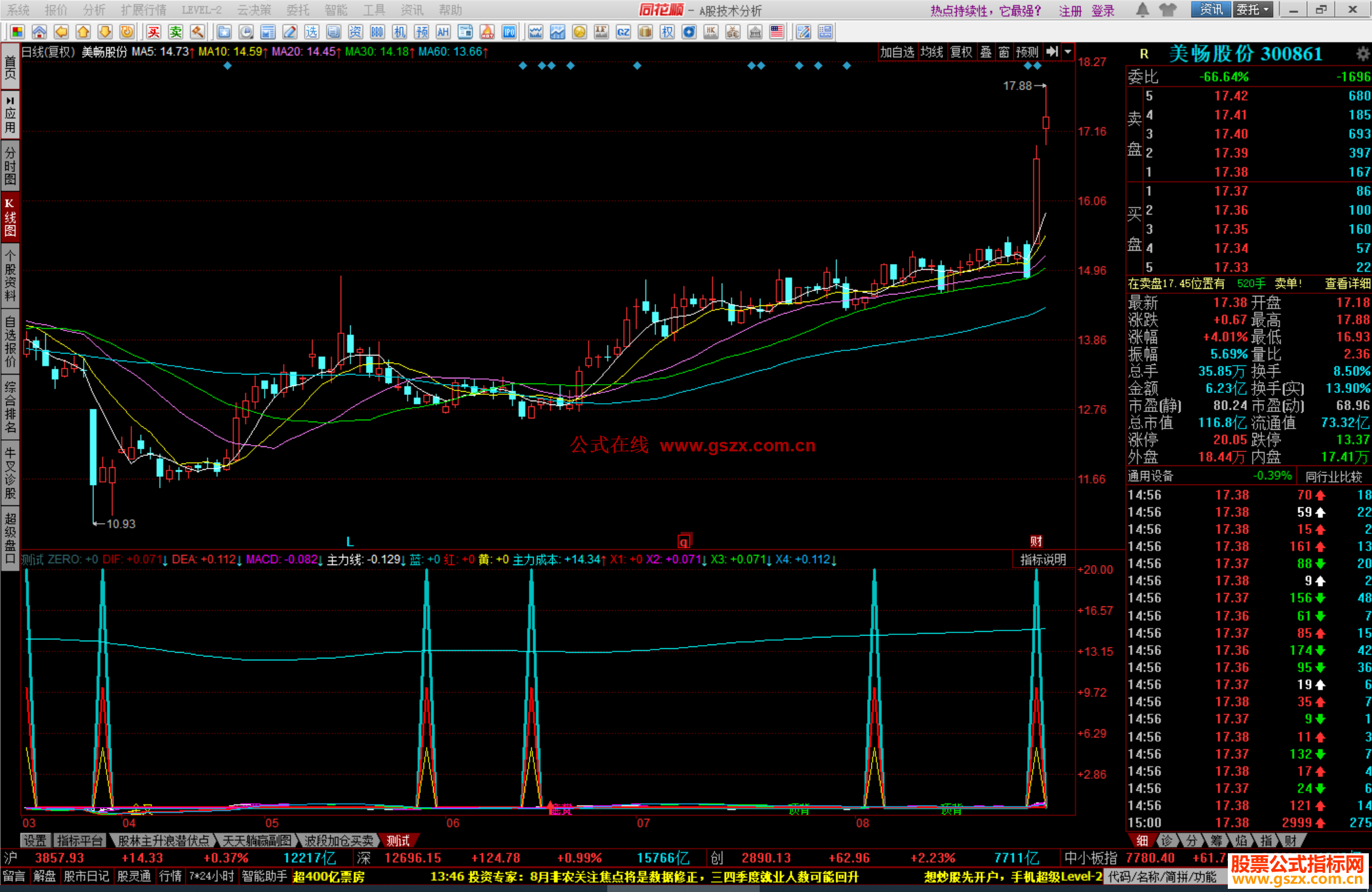Click the US flag market icon
This screenshot has width=1372, height=892.
(x=776, y=32)
